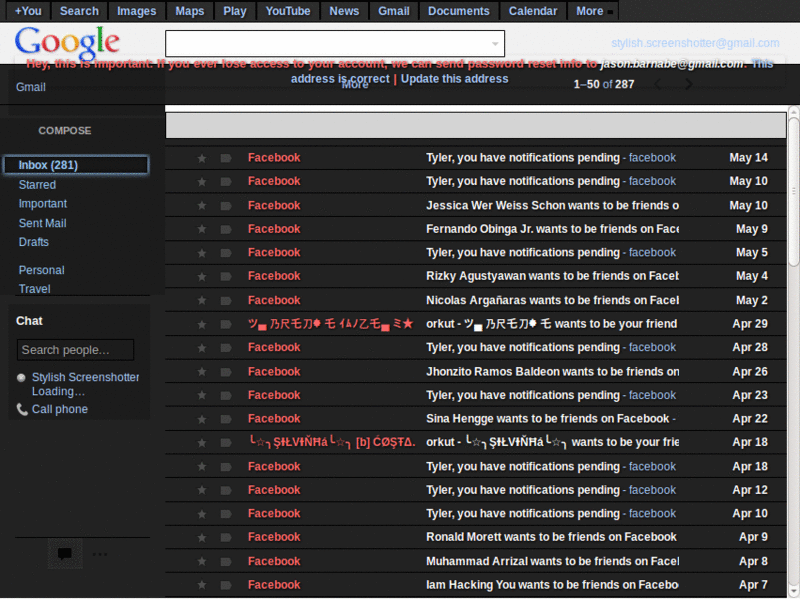Viewport: 800px width, 599px height.
Task: Star the Facebook email dated Apr 23
Action: (x=202, y=395)
